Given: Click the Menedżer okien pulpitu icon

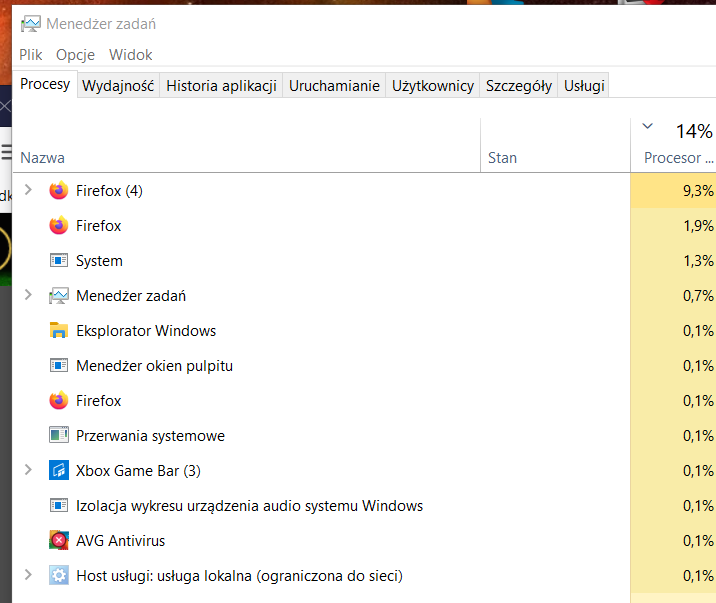Looking at the screenshot, I should click(59, 366).
